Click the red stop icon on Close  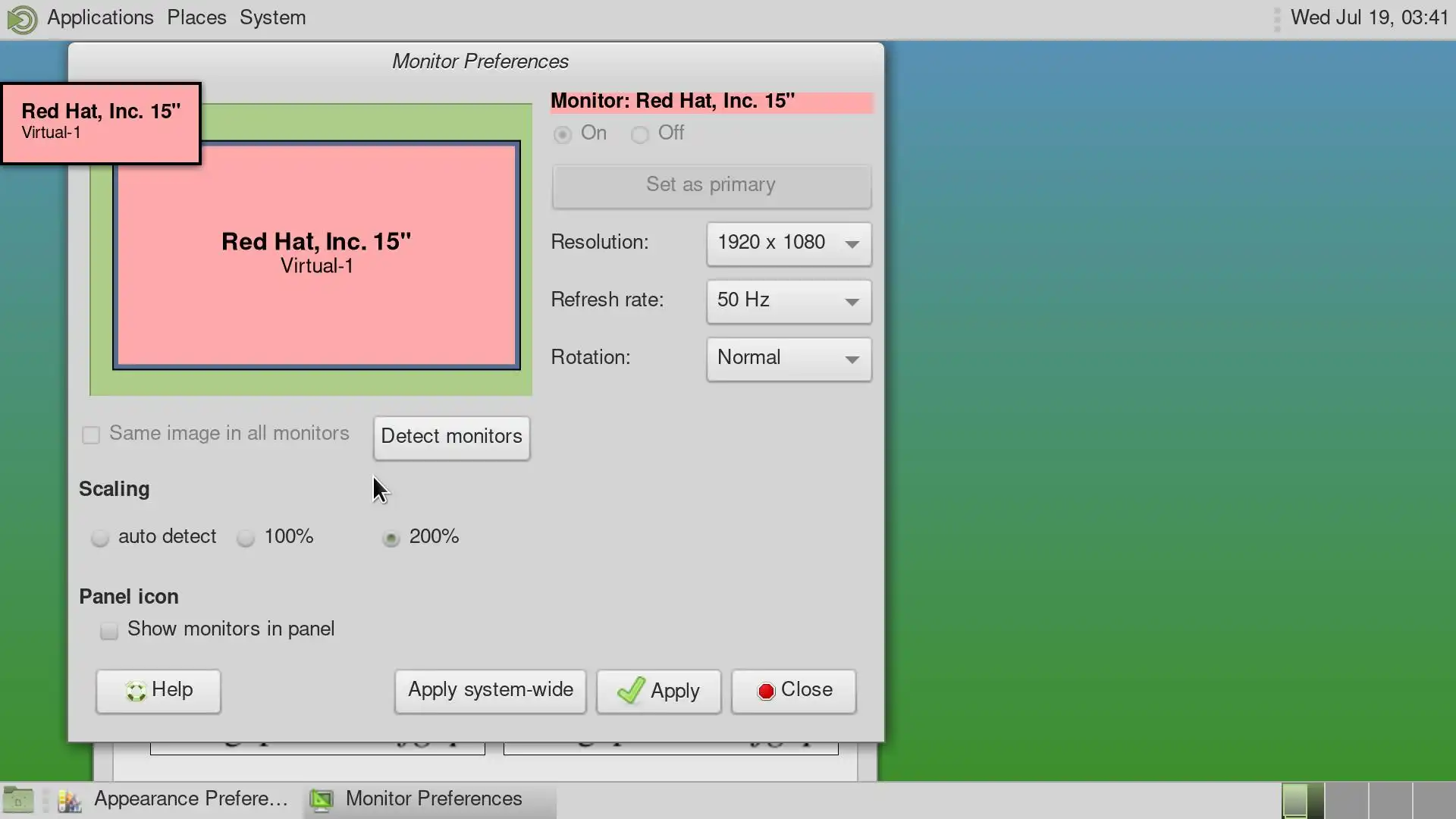point(766,691)
